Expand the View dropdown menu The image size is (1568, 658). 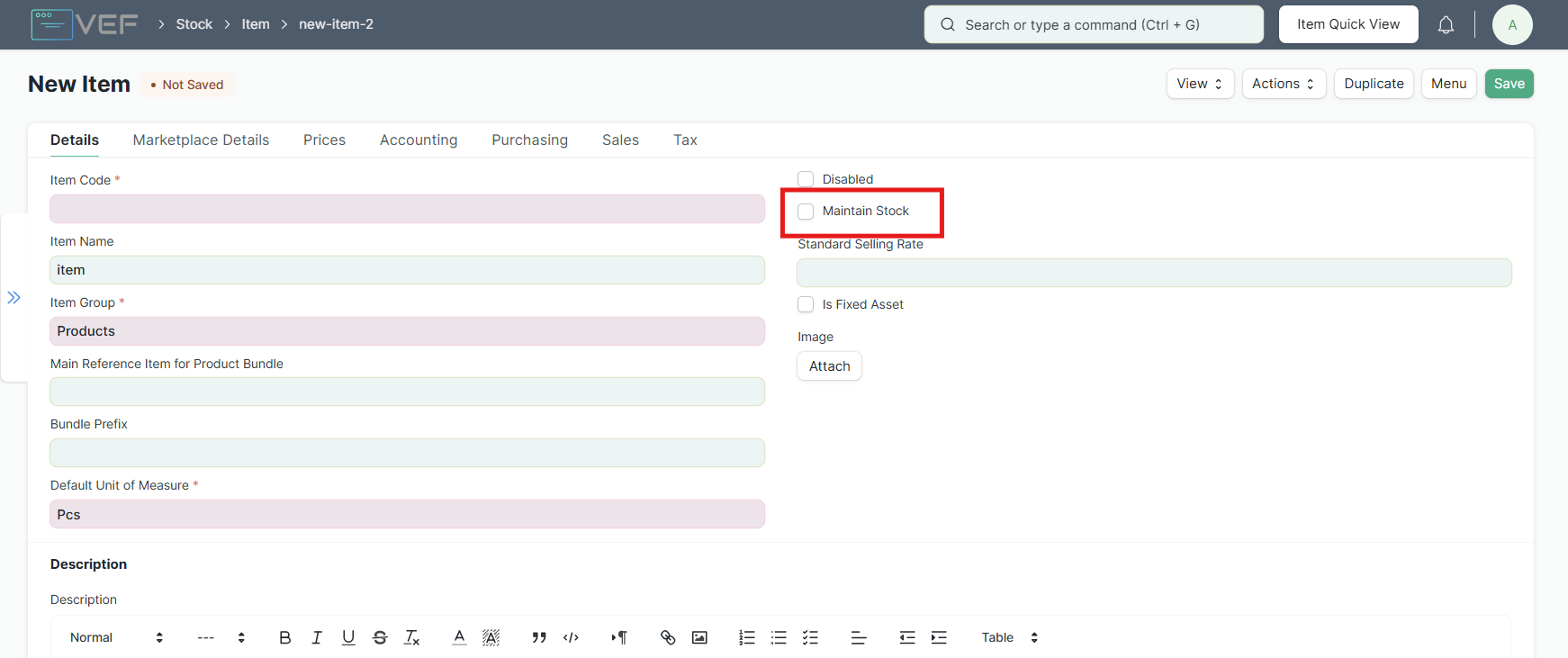1200,84
